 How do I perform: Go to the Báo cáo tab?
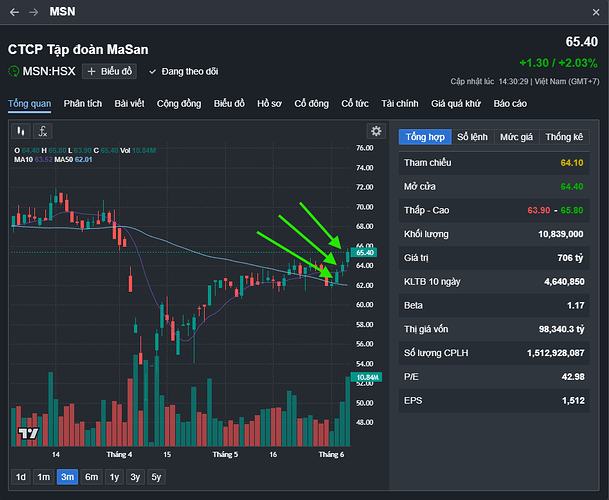click(x=510, y=103)
